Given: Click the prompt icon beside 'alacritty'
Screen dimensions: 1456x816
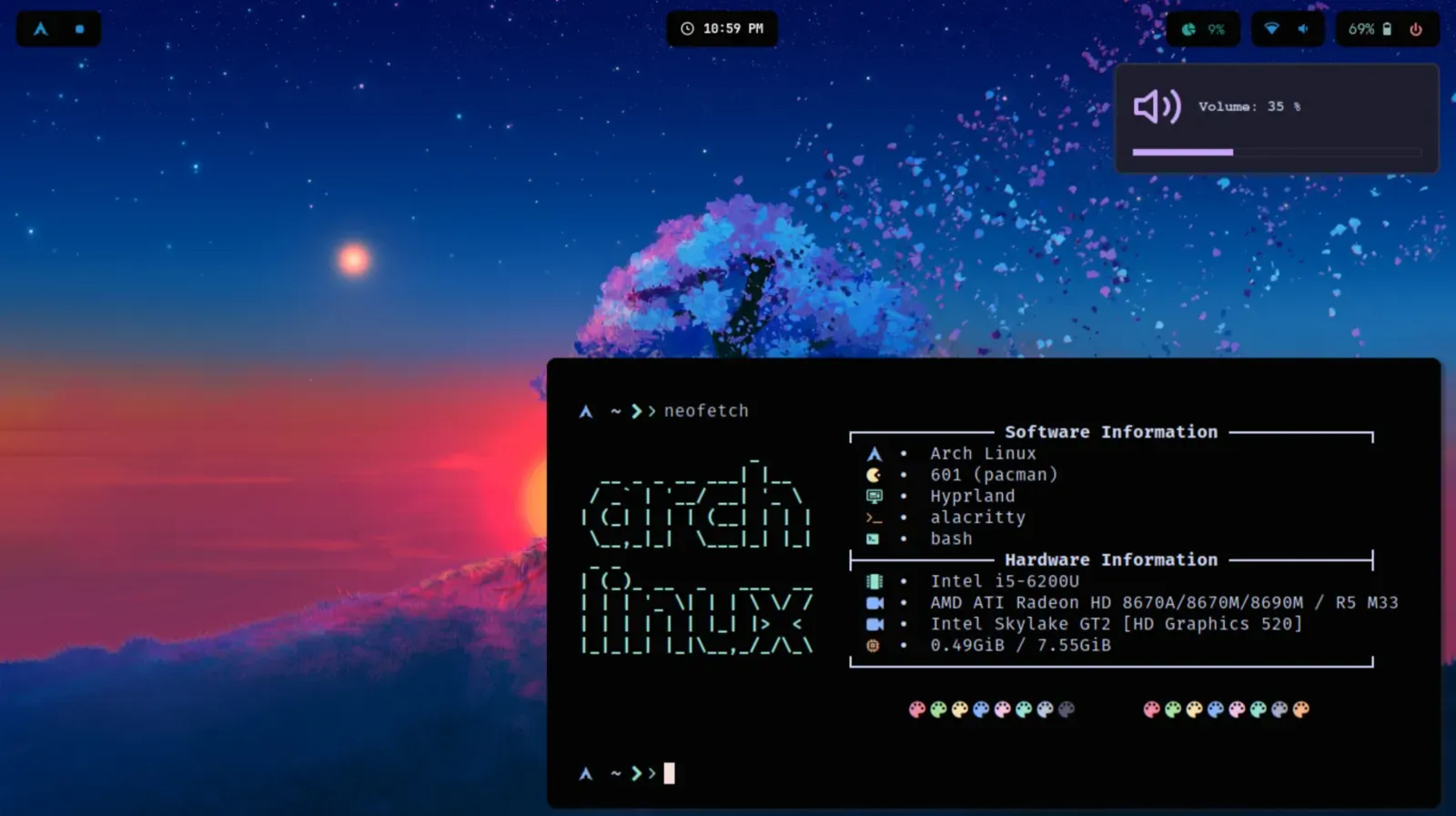Looking at the screenshot, I should tap(874, 518).
